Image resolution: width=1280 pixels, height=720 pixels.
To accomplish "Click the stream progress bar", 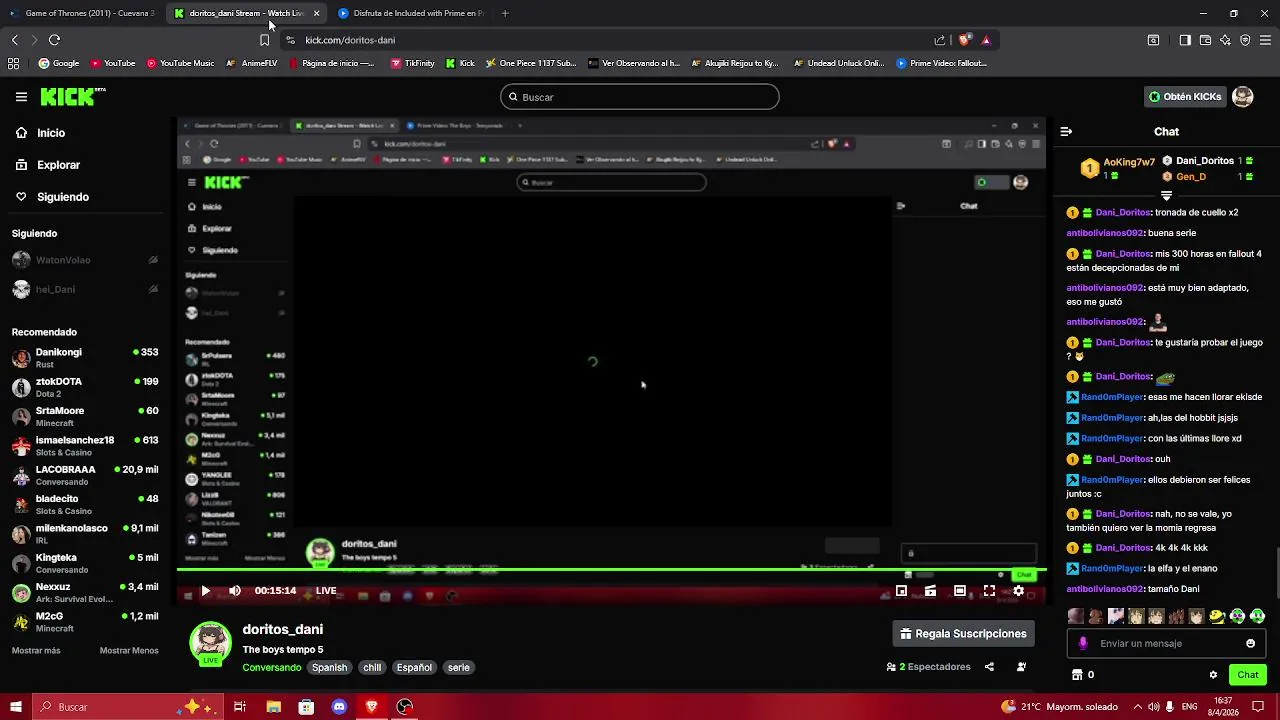I will [612, 570].
